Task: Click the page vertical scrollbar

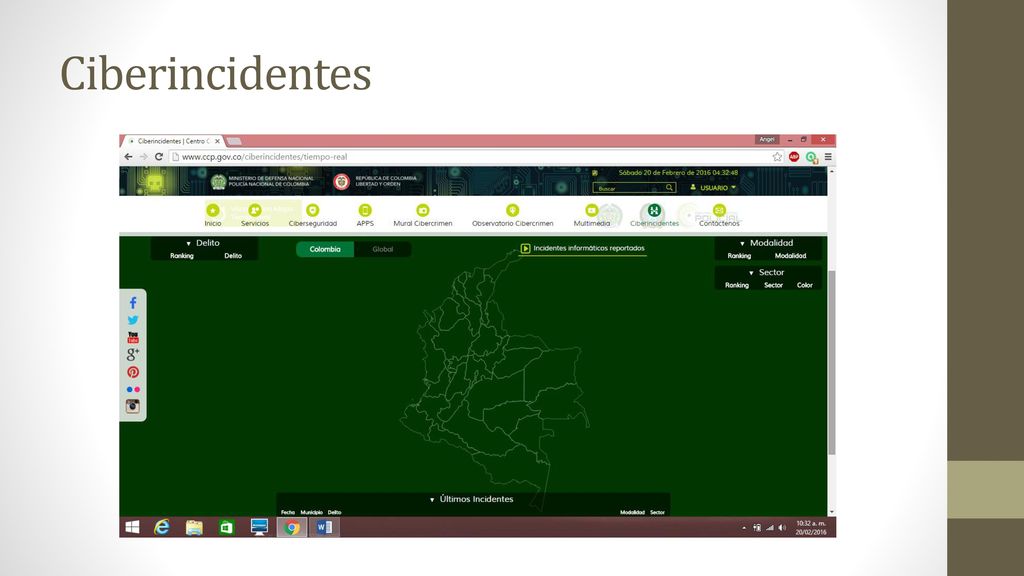Action: (x=831, y=362)
